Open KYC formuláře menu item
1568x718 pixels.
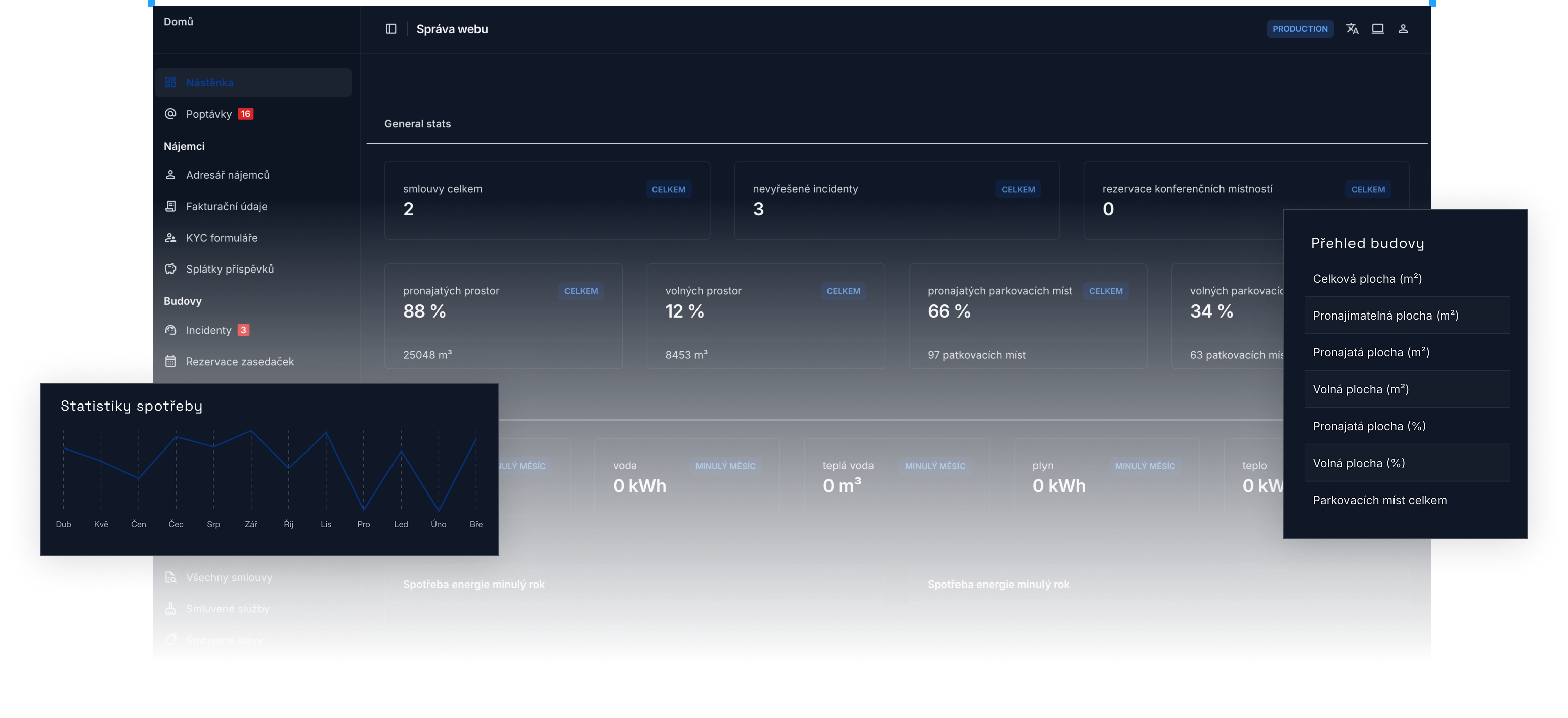pos(222,238)
